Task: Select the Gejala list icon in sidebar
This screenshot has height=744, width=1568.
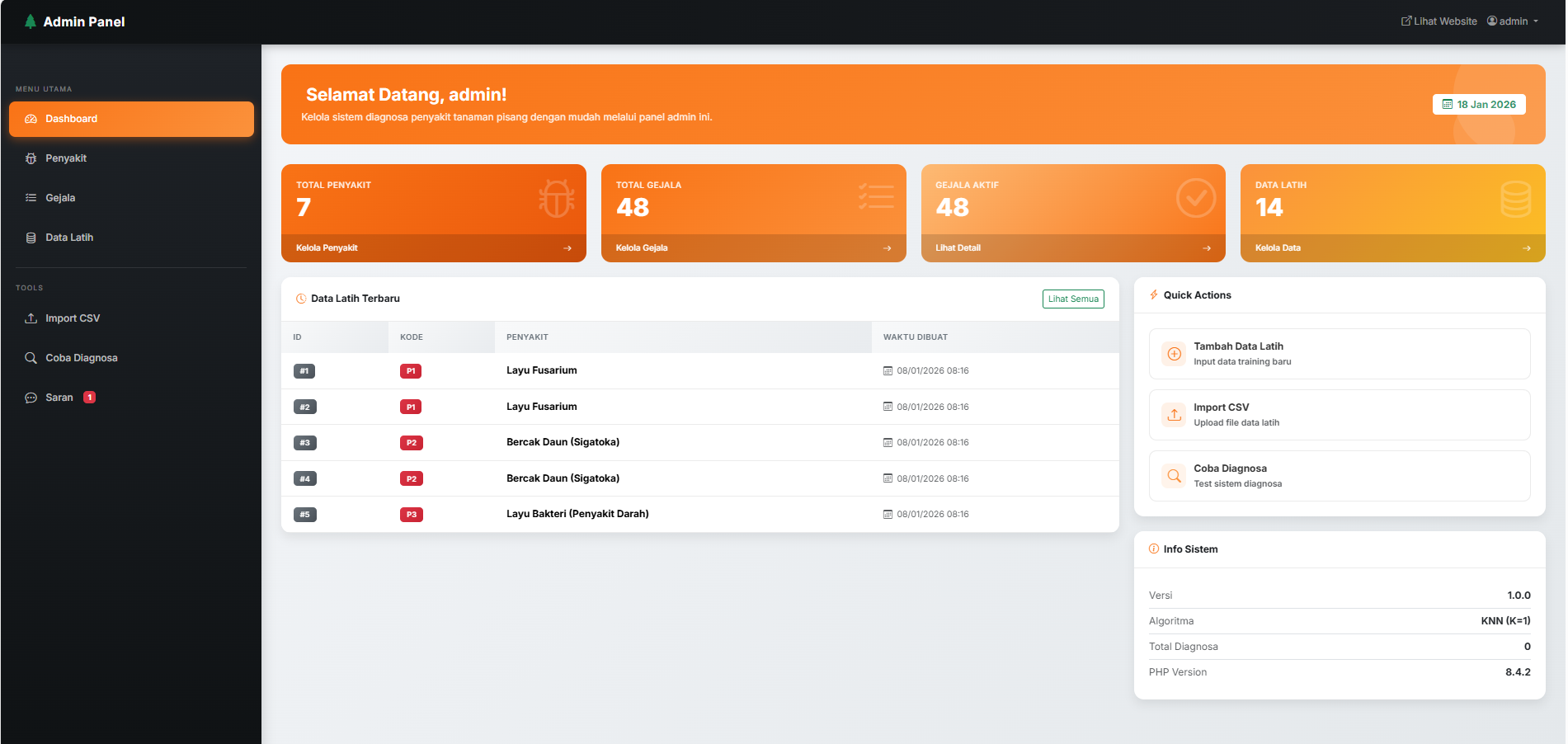Action: pos(31,197)
